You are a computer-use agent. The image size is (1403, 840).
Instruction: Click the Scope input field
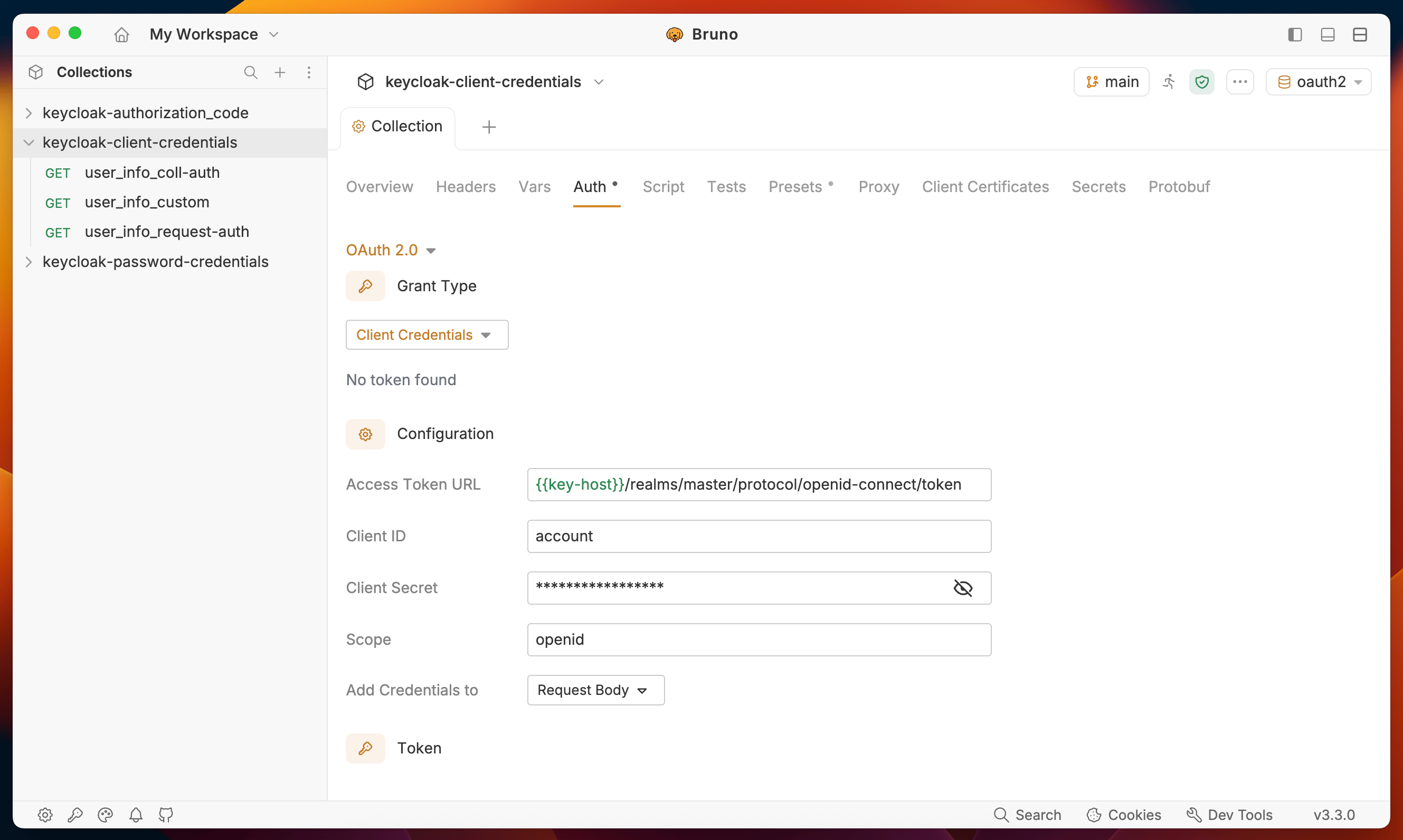759,639
